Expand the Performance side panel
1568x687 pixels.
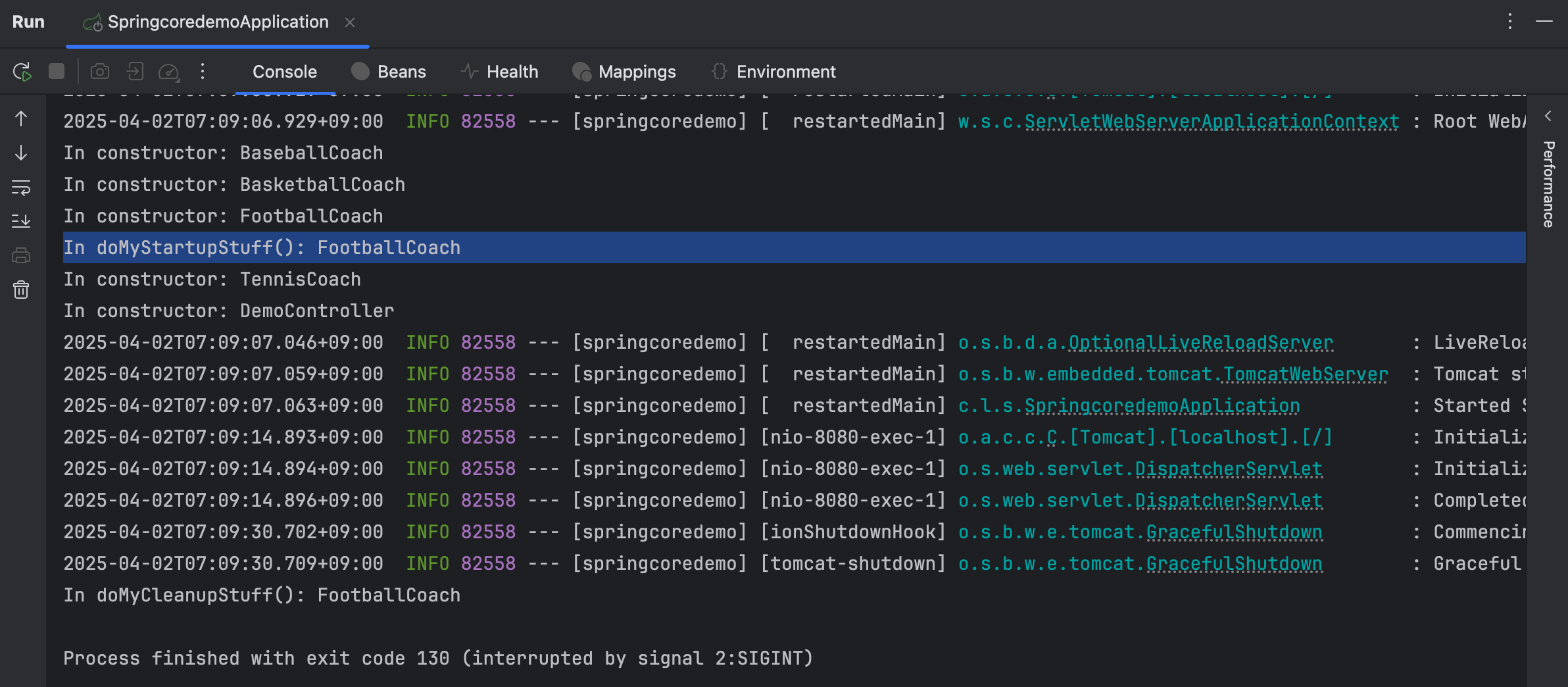click(1548, 116)
